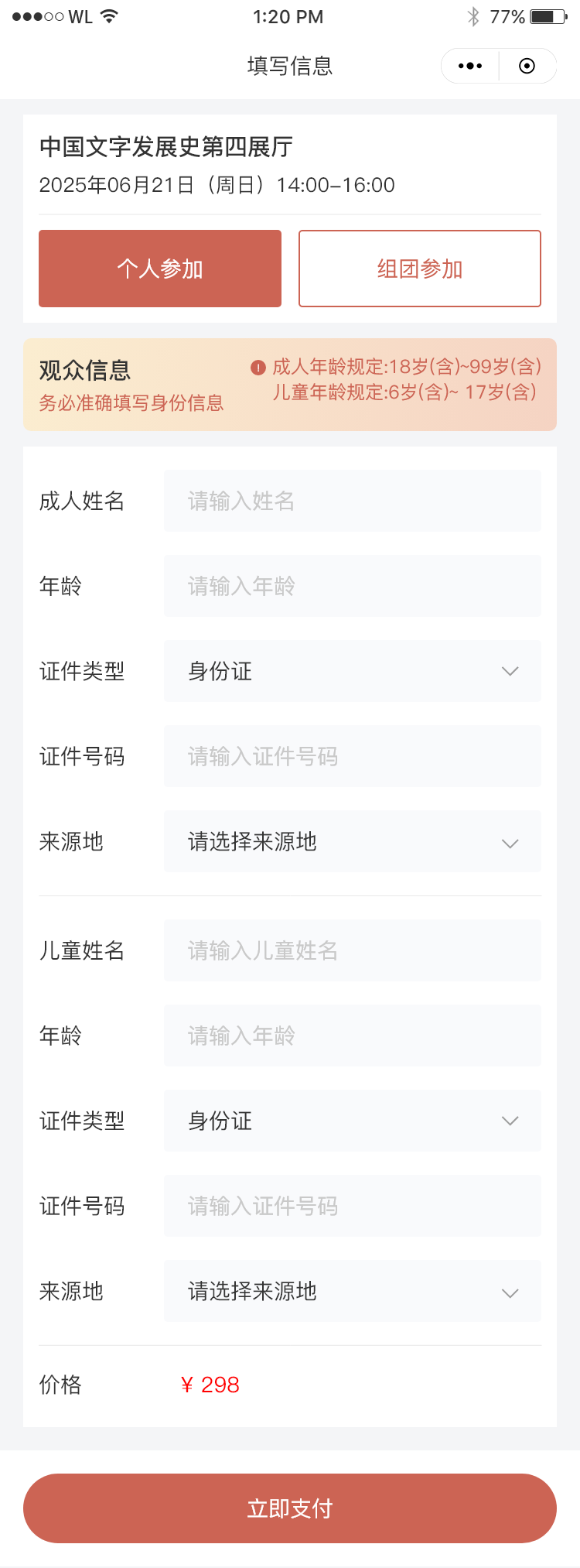This screenshot has height=1568, width=580.
Task: Tap the ¥ 298 price text
Action: coord(210,1385)
